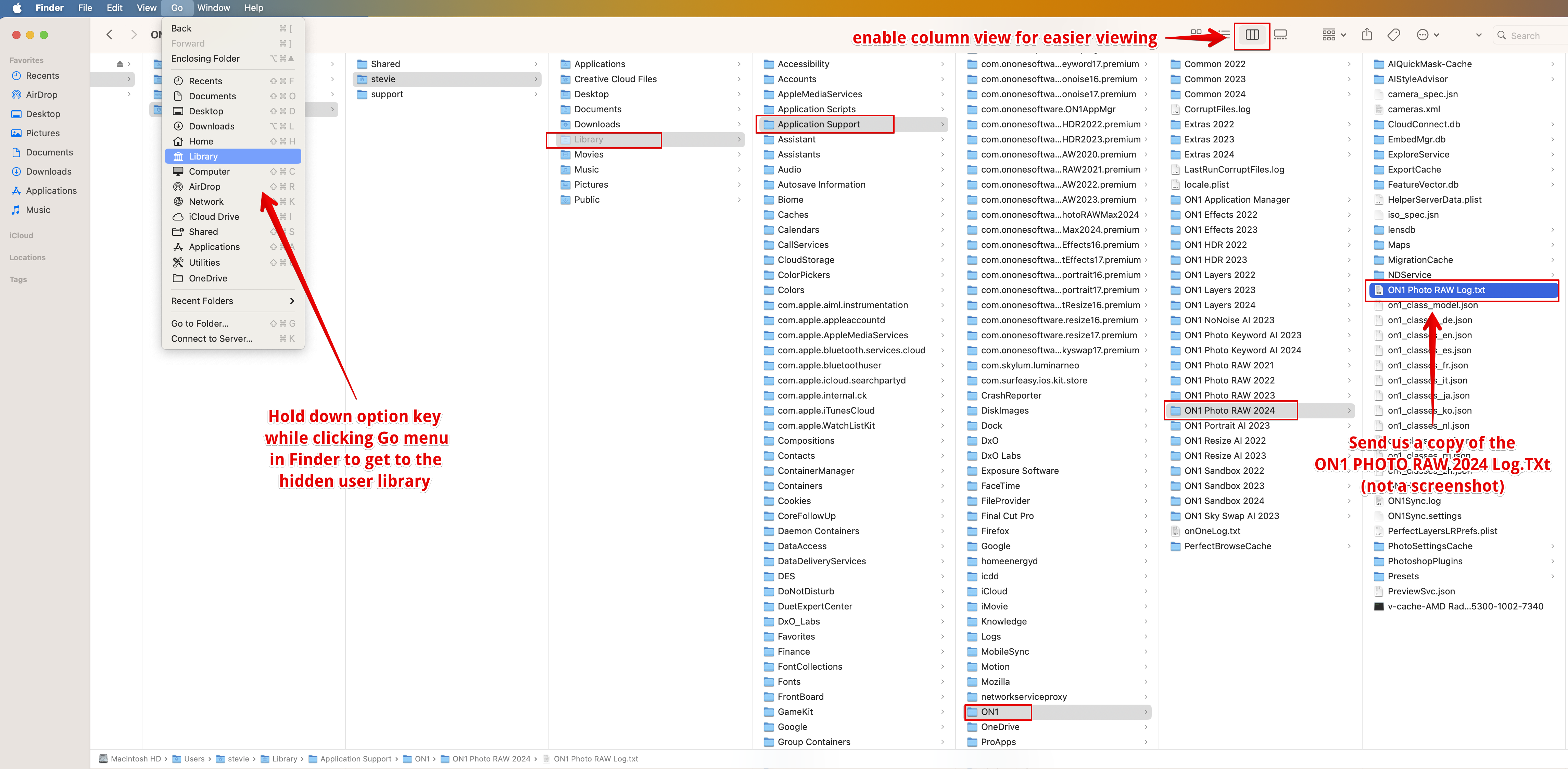
Task: Click the Share toolbar icon
Action: click(1366, 35)
